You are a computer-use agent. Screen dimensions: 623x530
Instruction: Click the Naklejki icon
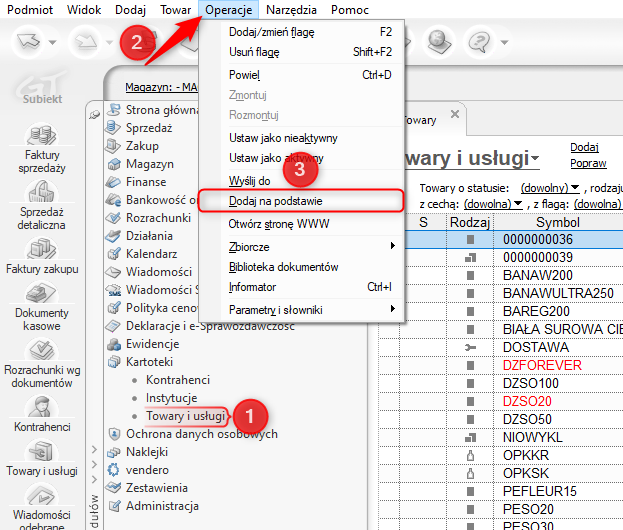(114, 452)
